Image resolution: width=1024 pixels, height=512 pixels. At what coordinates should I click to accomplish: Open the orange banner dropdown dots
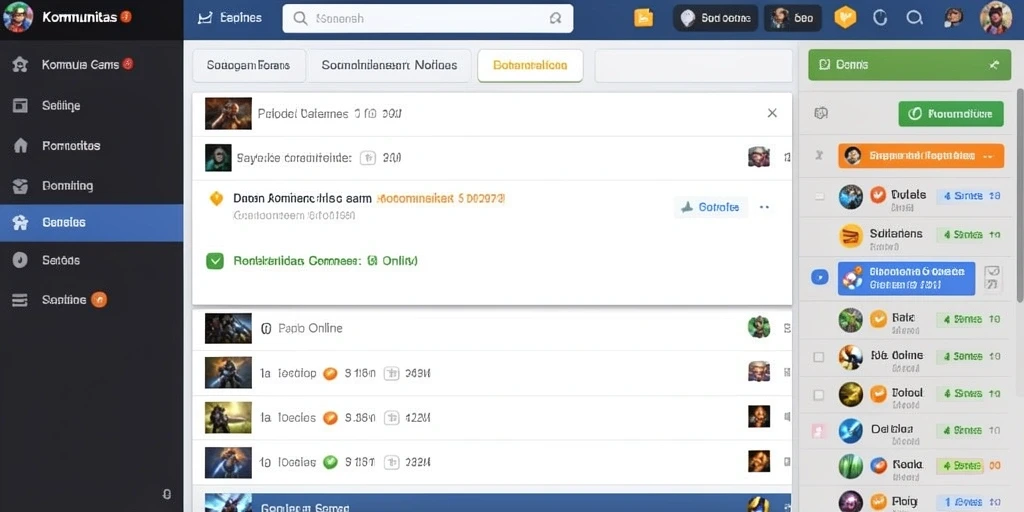coord(987,156)
